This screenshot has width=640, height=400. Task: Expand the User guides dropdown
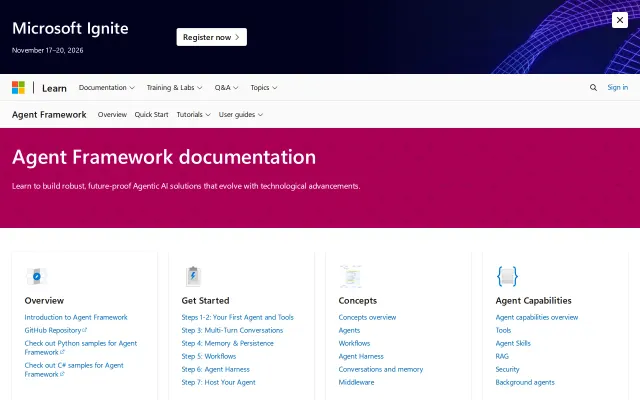241,115
